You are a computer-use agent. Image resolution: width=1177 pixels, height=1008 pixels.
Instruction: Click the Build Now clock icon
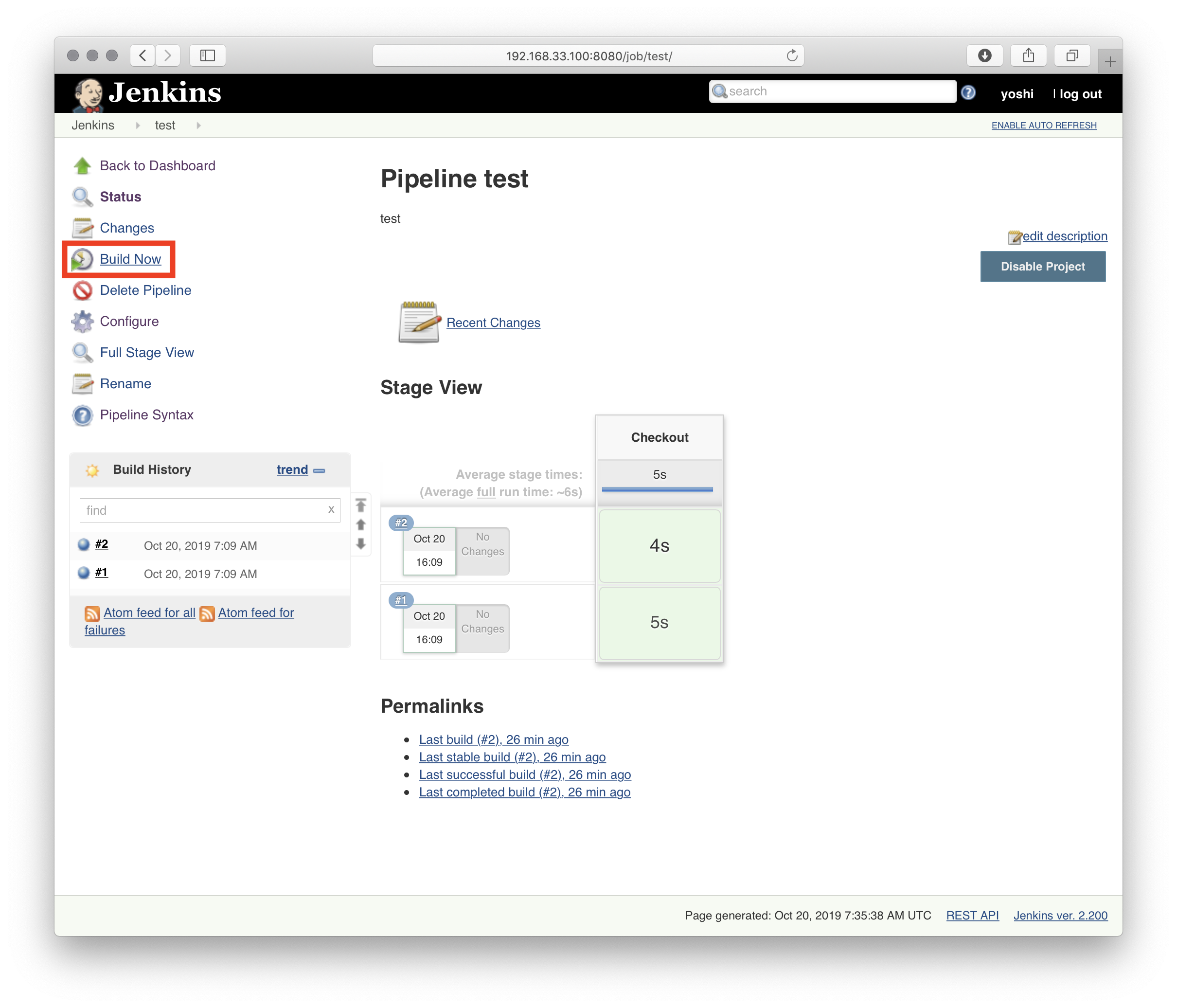(x=82, y=259)
